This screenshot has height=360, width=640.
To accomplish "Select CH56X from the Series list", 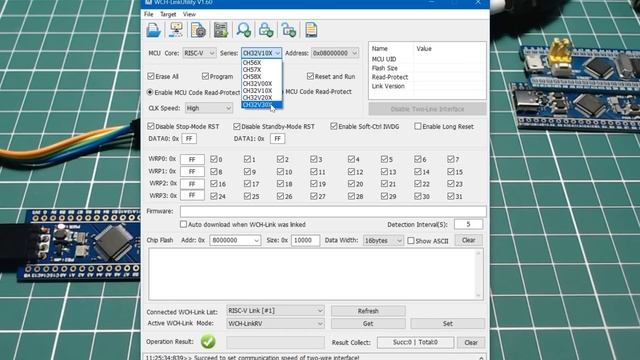I will coord(261,63).
